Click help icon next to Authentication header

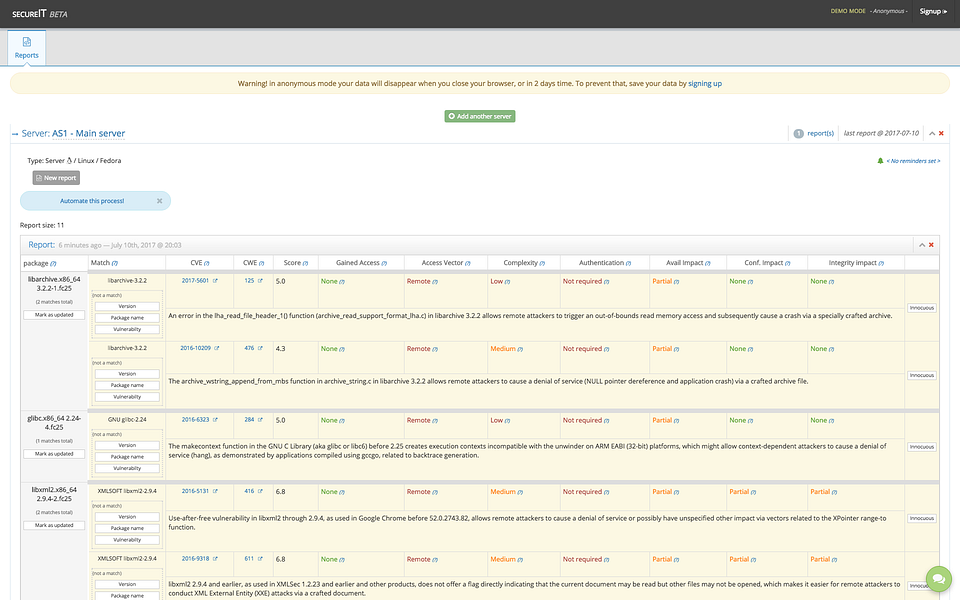click(x=628, y=263)
